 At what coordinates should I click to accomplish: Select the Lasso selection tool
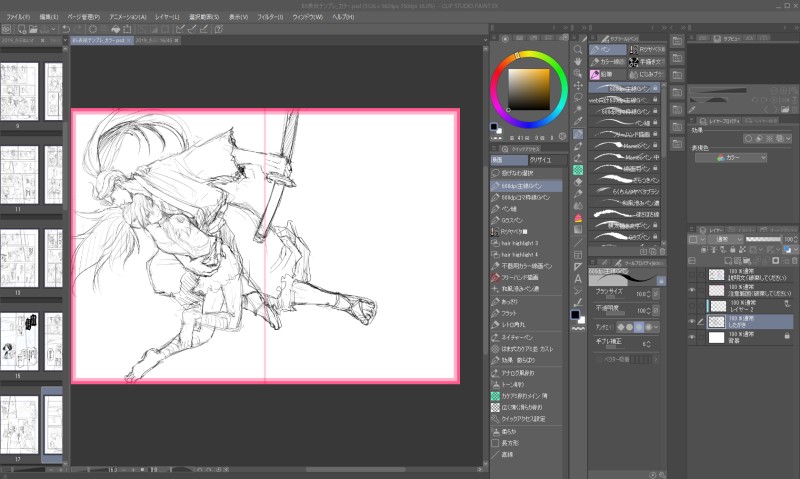pos(578,97)
